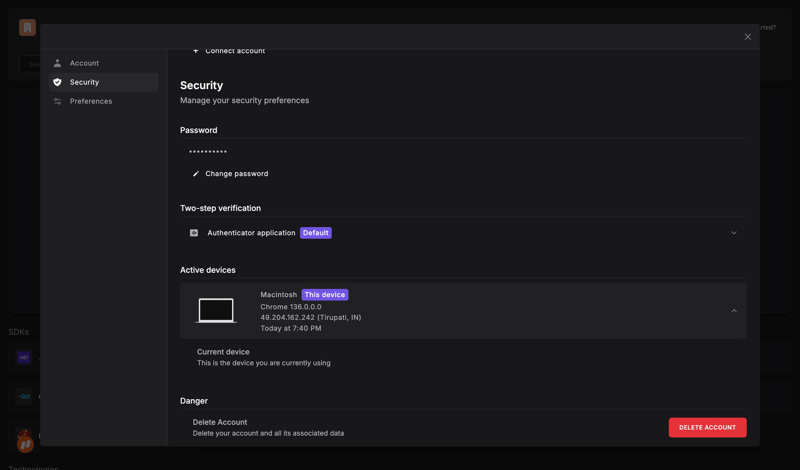
Task: Click the Active devices heading
Action: tap(208, 270)
